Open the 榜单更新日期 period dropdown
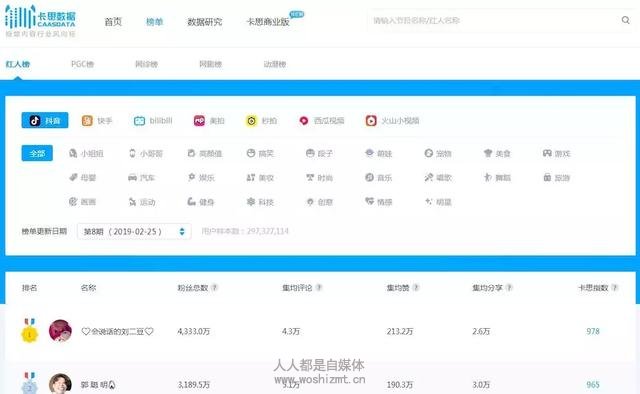The width and height of the screenshot is (640, 394). point(134,232)
